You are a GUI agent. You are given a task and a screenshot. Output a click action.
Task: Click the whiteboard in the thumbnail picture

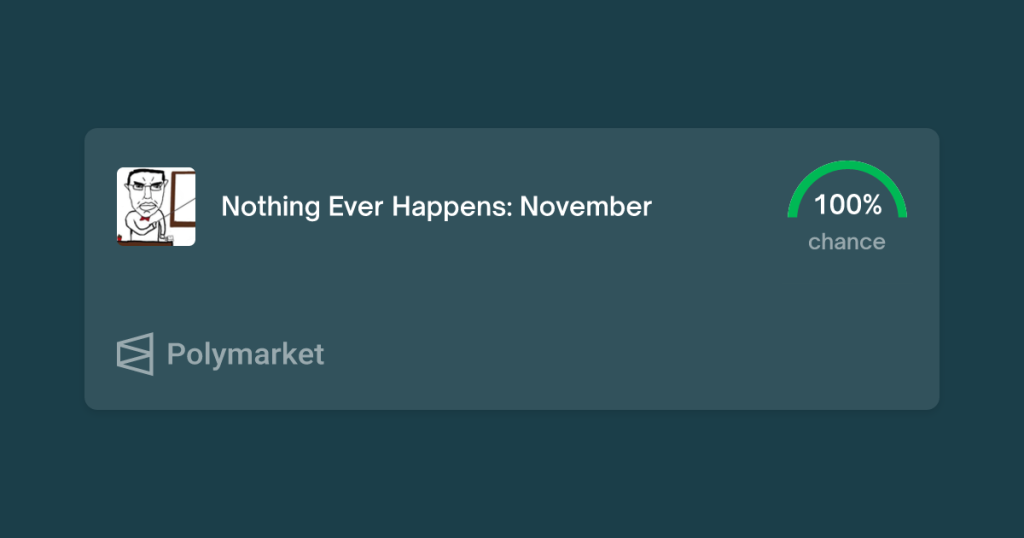click(183, 198)
